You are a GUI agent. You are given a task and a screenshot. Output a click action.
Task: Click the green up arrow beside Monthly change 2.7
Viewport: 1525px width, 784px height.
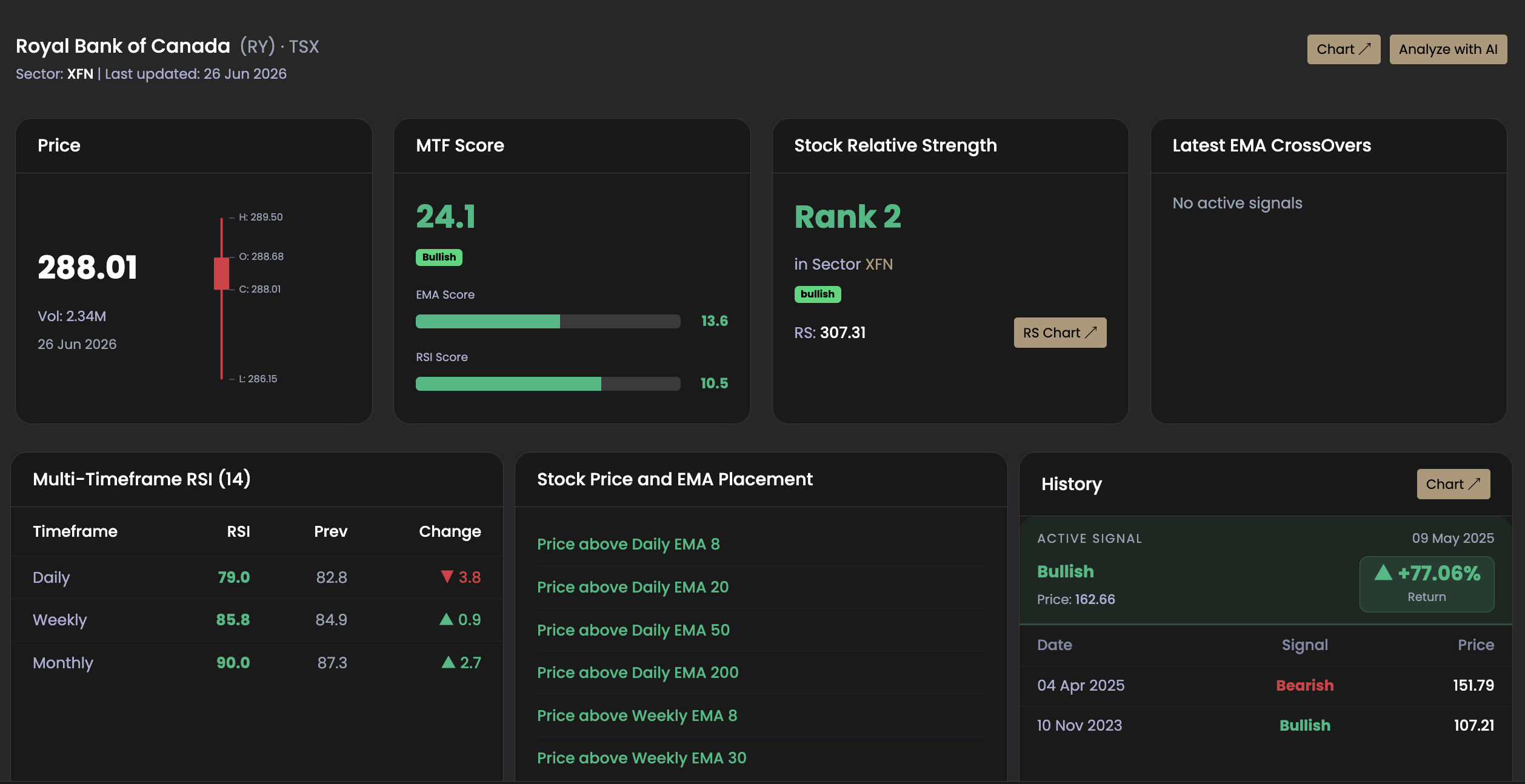pyautogui.click(x=448, y=662)
